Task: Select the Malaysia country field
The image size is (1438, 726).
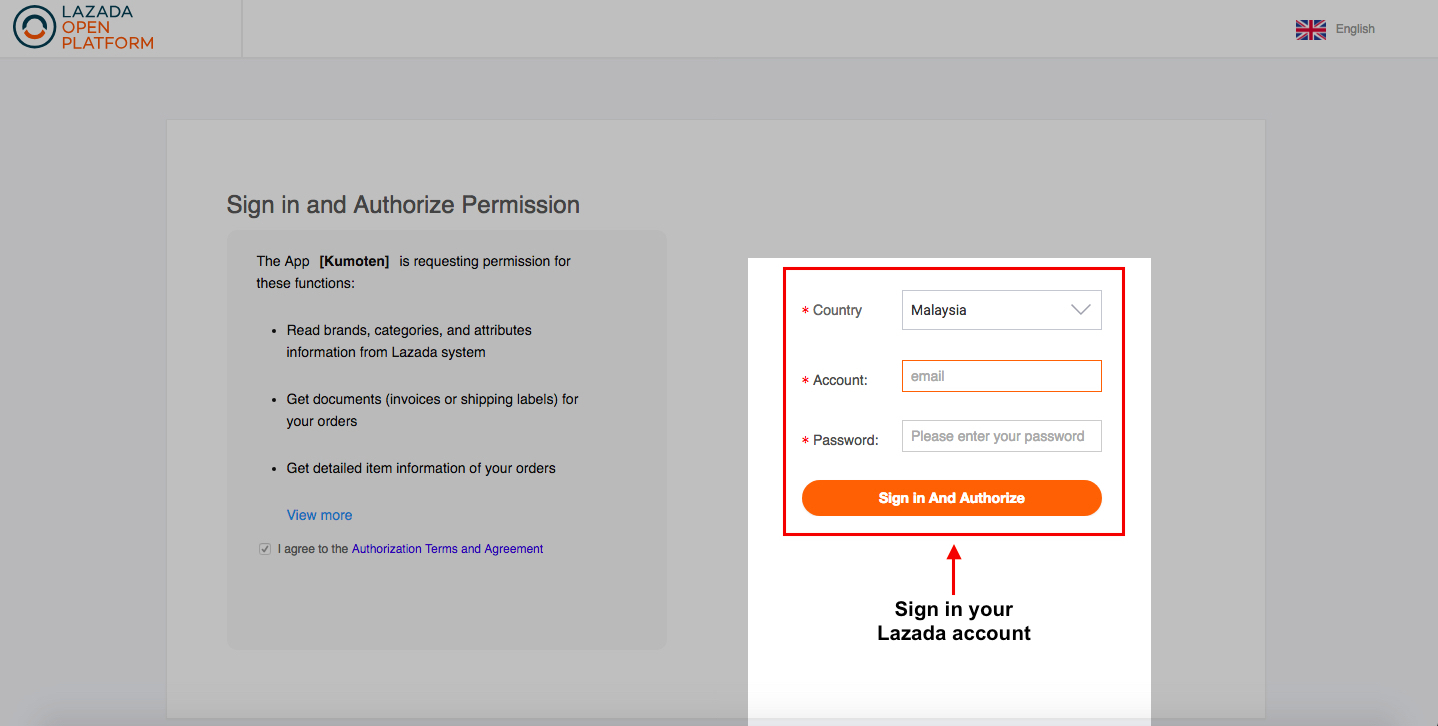Action: point(1001,310)
